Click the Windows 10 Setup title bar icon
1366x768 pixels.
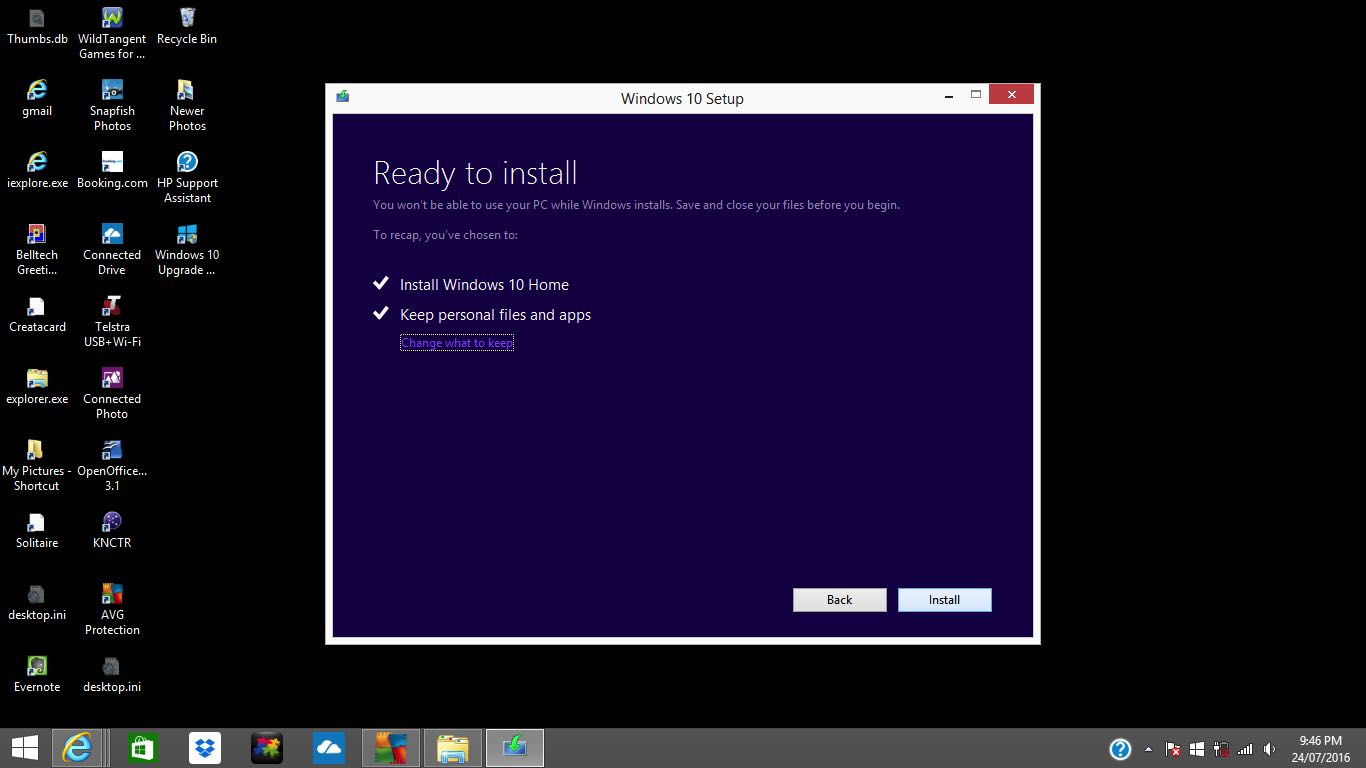(x=343, y=97)
